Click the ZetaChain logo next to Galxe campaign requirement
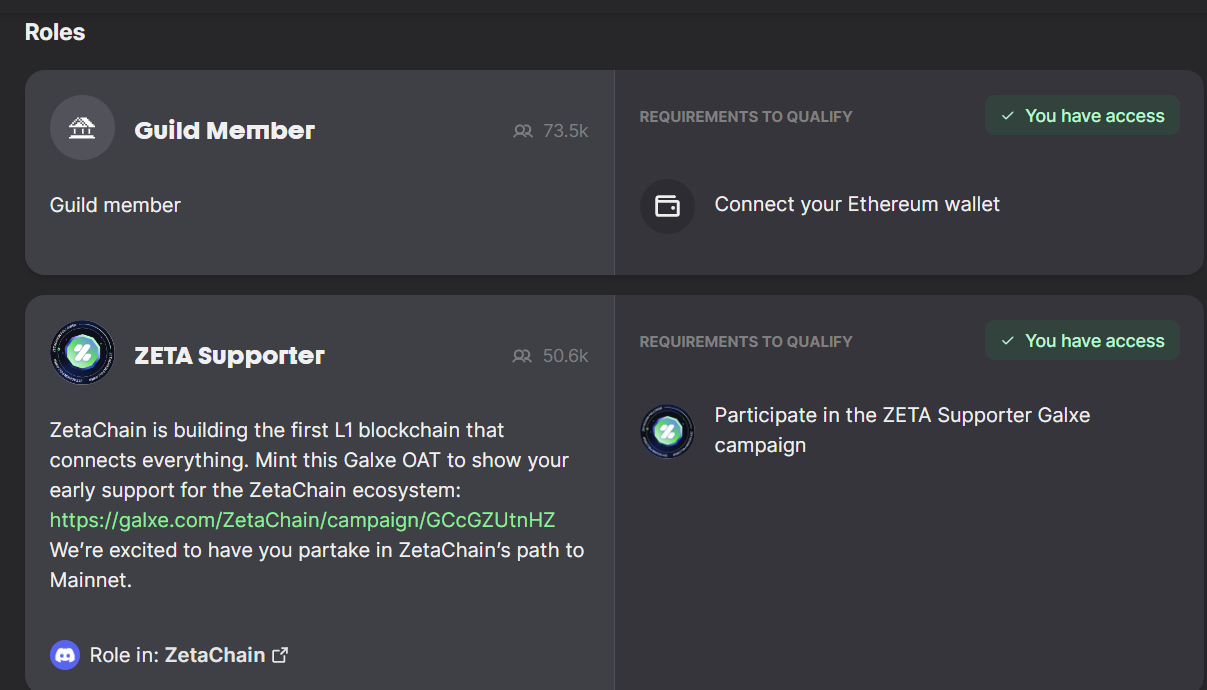Viewport: 1207px width, 690px height. tap(667, 431)
